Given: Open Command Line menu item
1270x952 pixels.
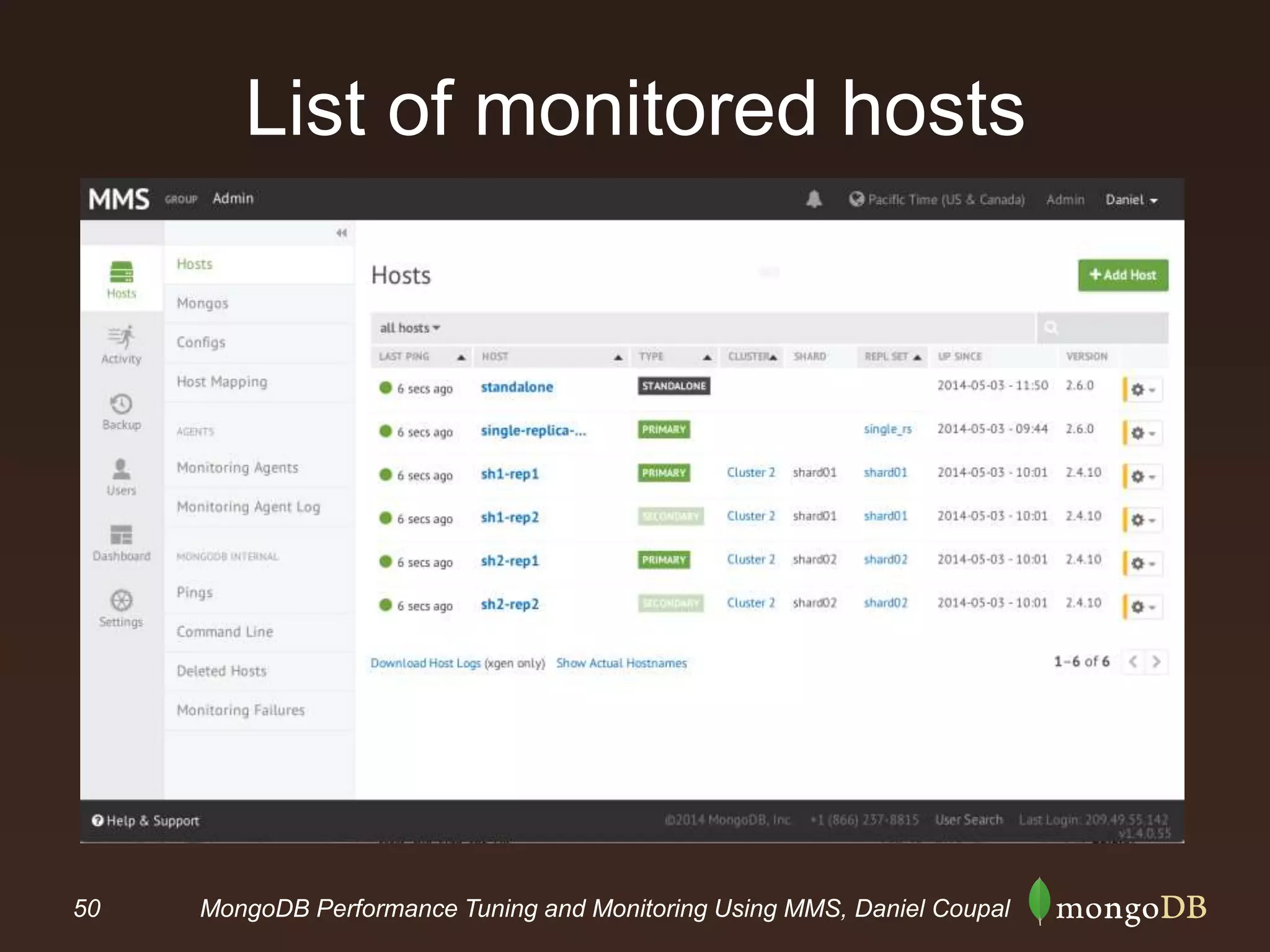Looking at the screenshot, I should pyautogui.click(x=259, y=632).
